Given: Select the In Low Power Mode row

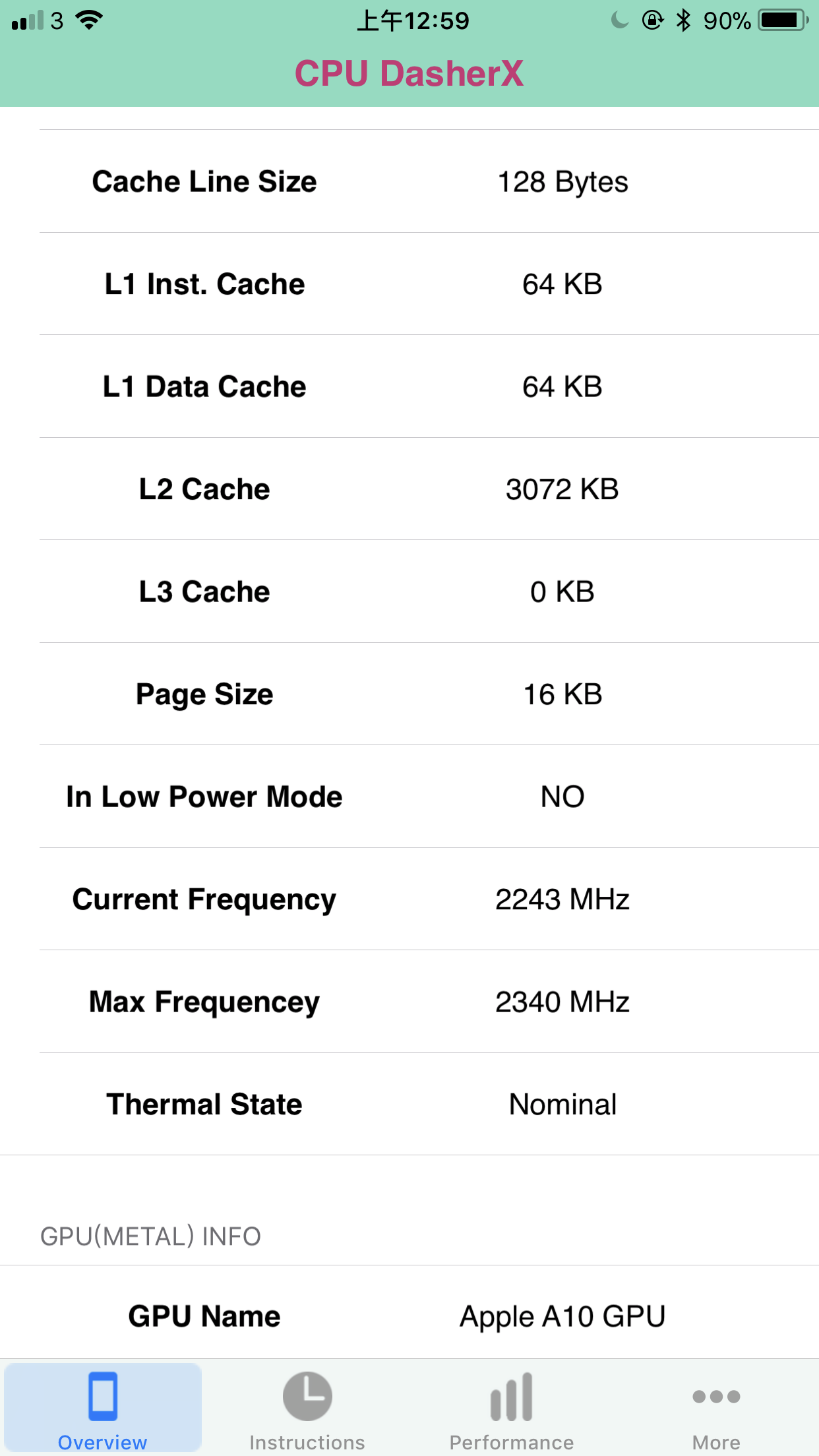Looking at the screenshot, I should click(x=429, y=797).
